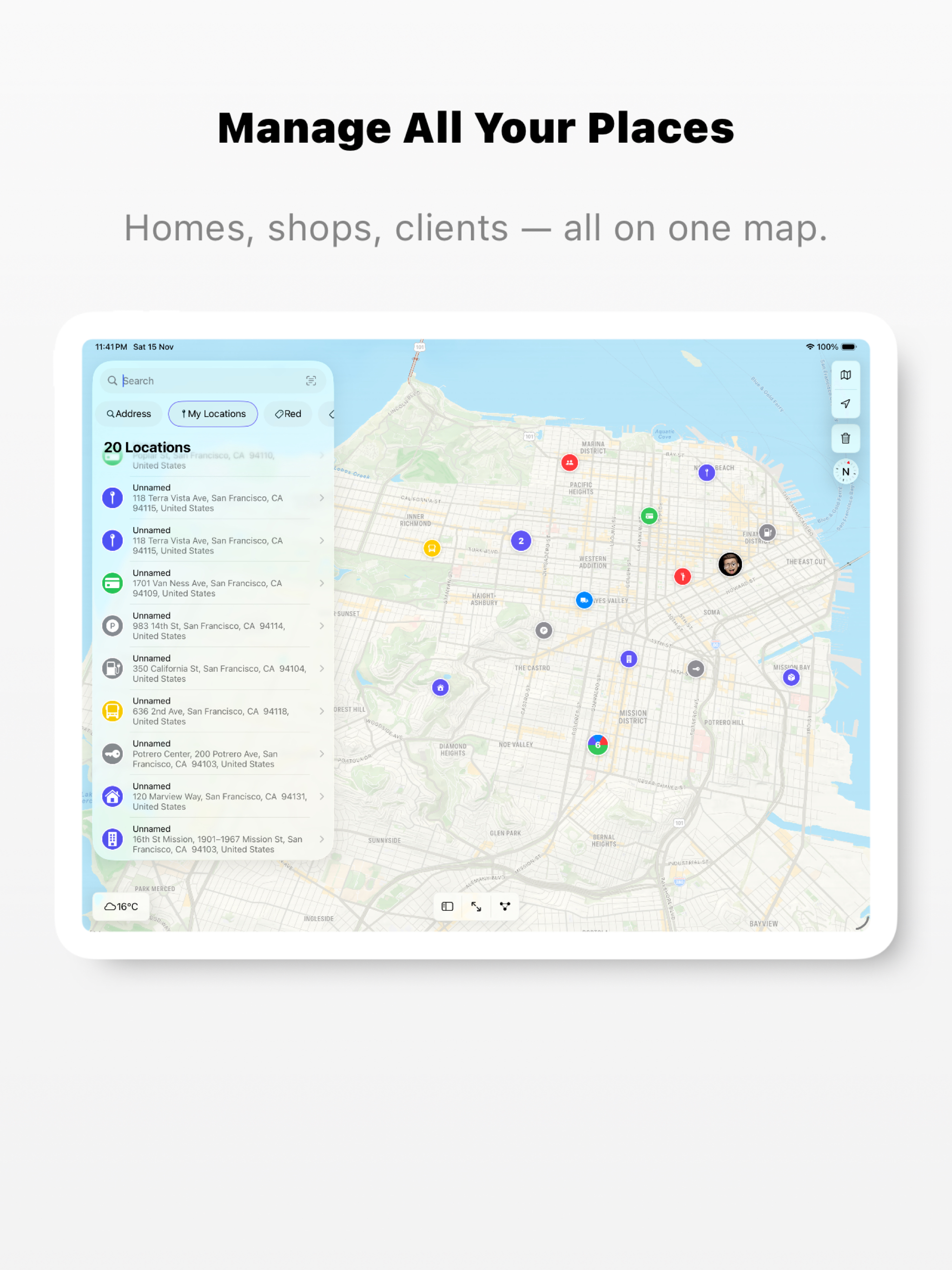
Task: Tap the battery 100% indicator
Action: tap(837, 347)
